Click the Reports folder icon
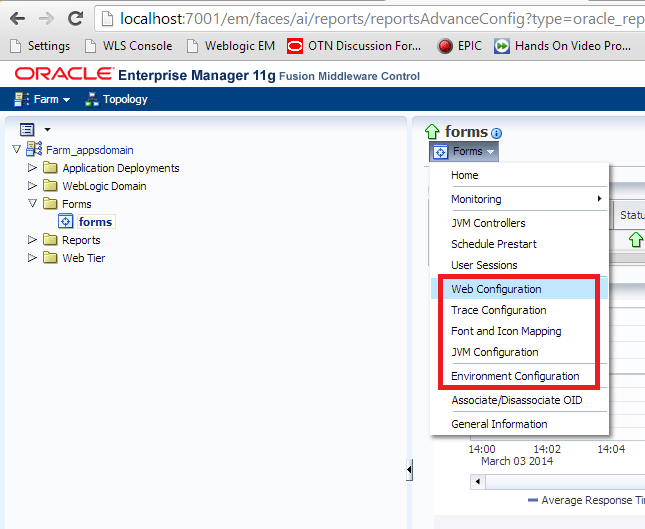Screen dimensions: 645x529 coord(50,239)
